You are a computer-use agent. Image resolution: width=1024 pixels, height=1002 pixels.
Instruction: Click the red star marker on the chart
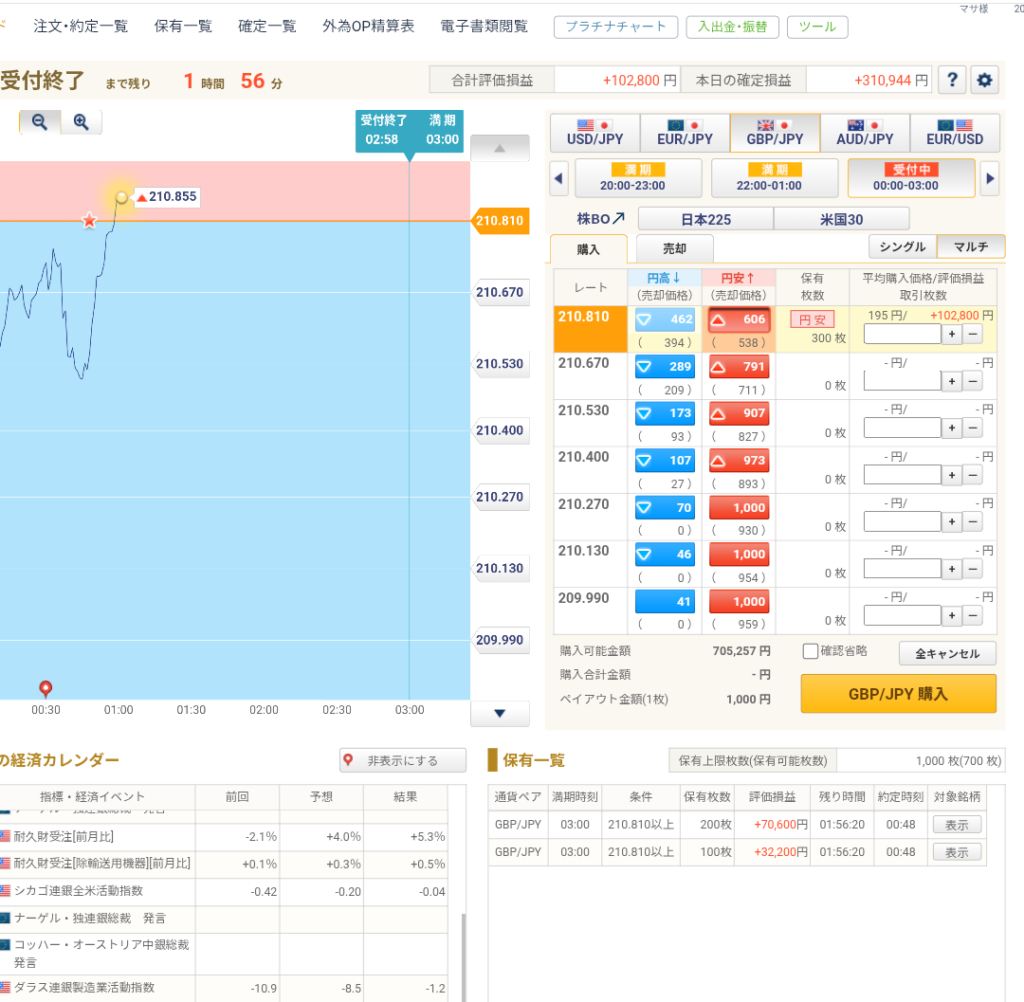tap(89, 220)
